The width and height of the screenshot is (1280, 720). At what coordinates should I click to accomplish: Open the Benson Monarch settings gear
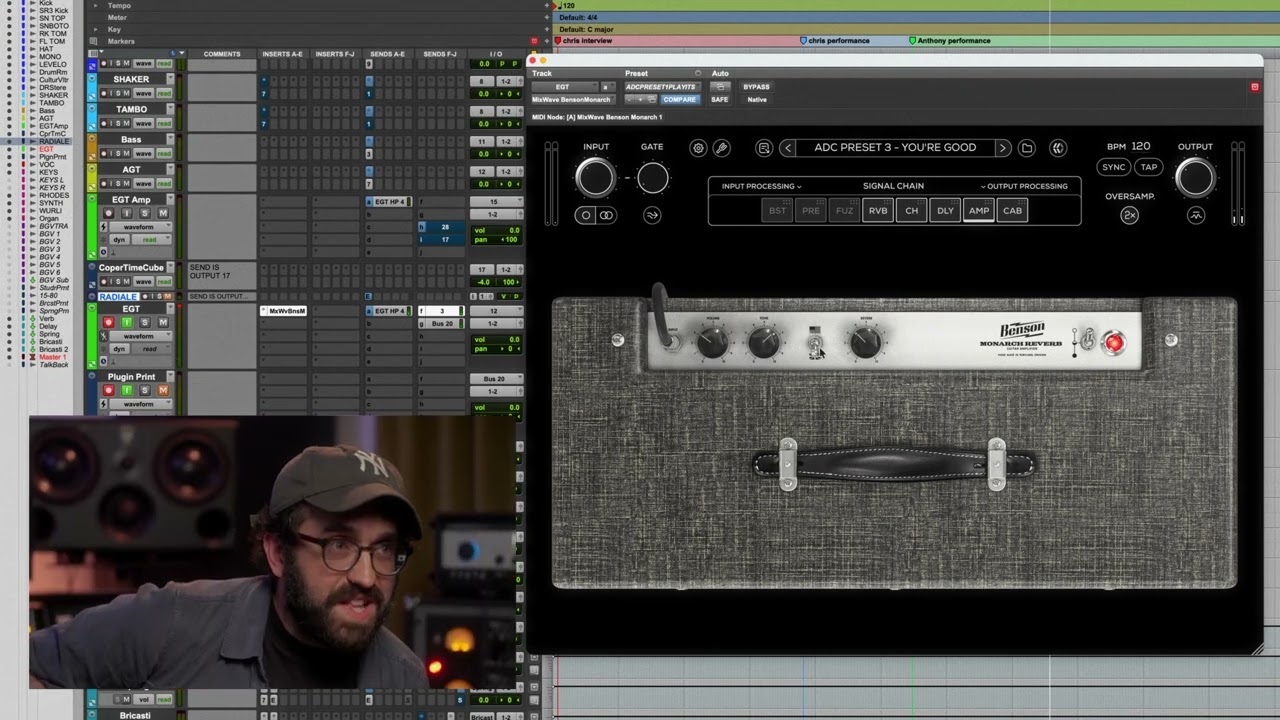[698, 148]
